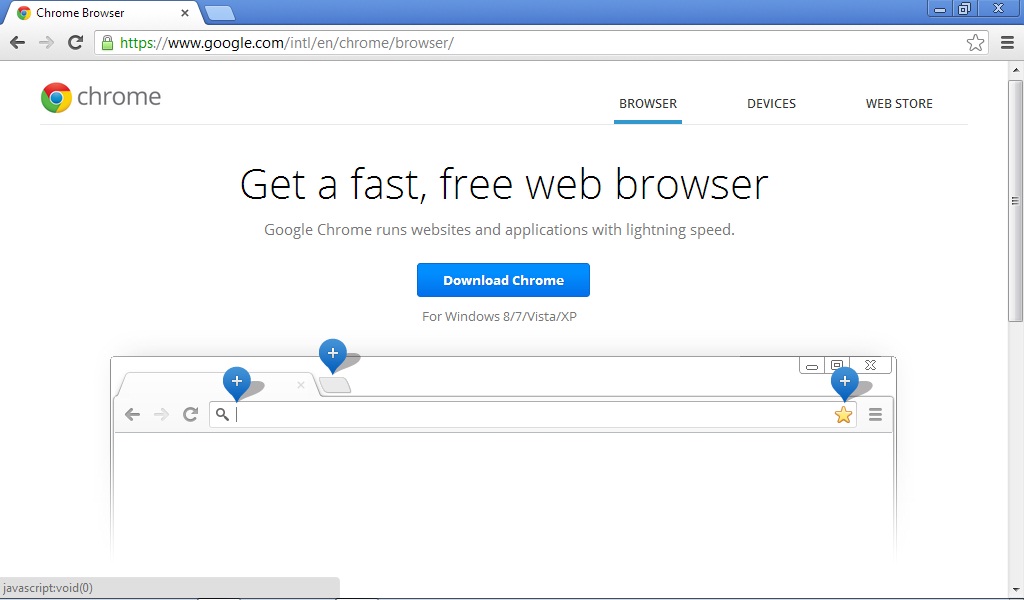Click the green padlock security icon
Viewport: 1024px width, 600px height.
click(x=107, y=43)
